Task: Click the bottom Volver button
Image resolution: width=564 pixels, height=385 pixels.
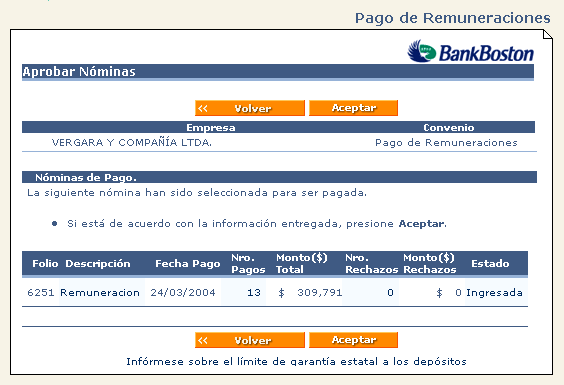Action: click(250, 340)
